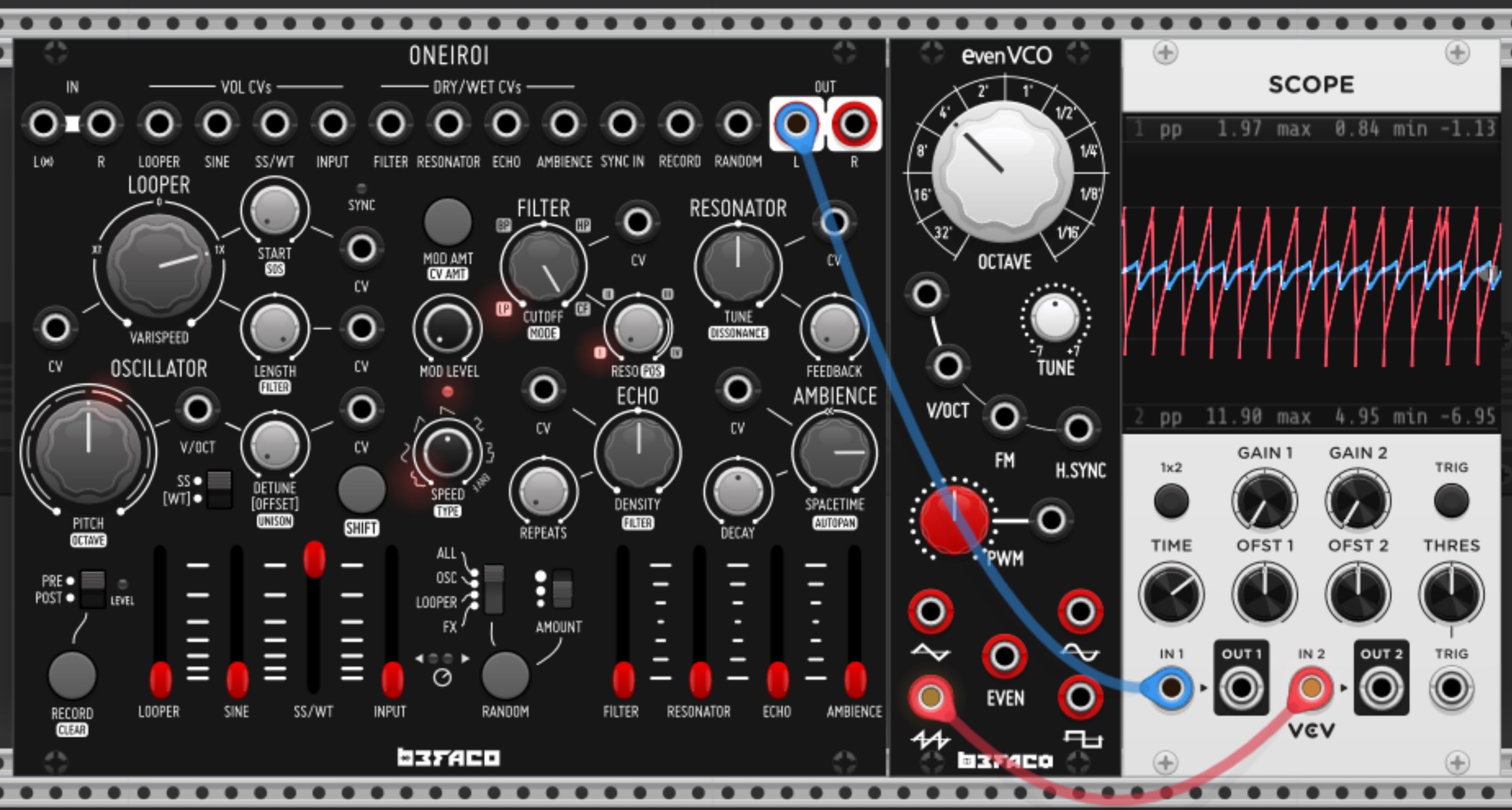The width and height of the screenshot is (1512, 810).
Task: Toggle the Scope 1x2 mode button
Action: click(1171, 502)
